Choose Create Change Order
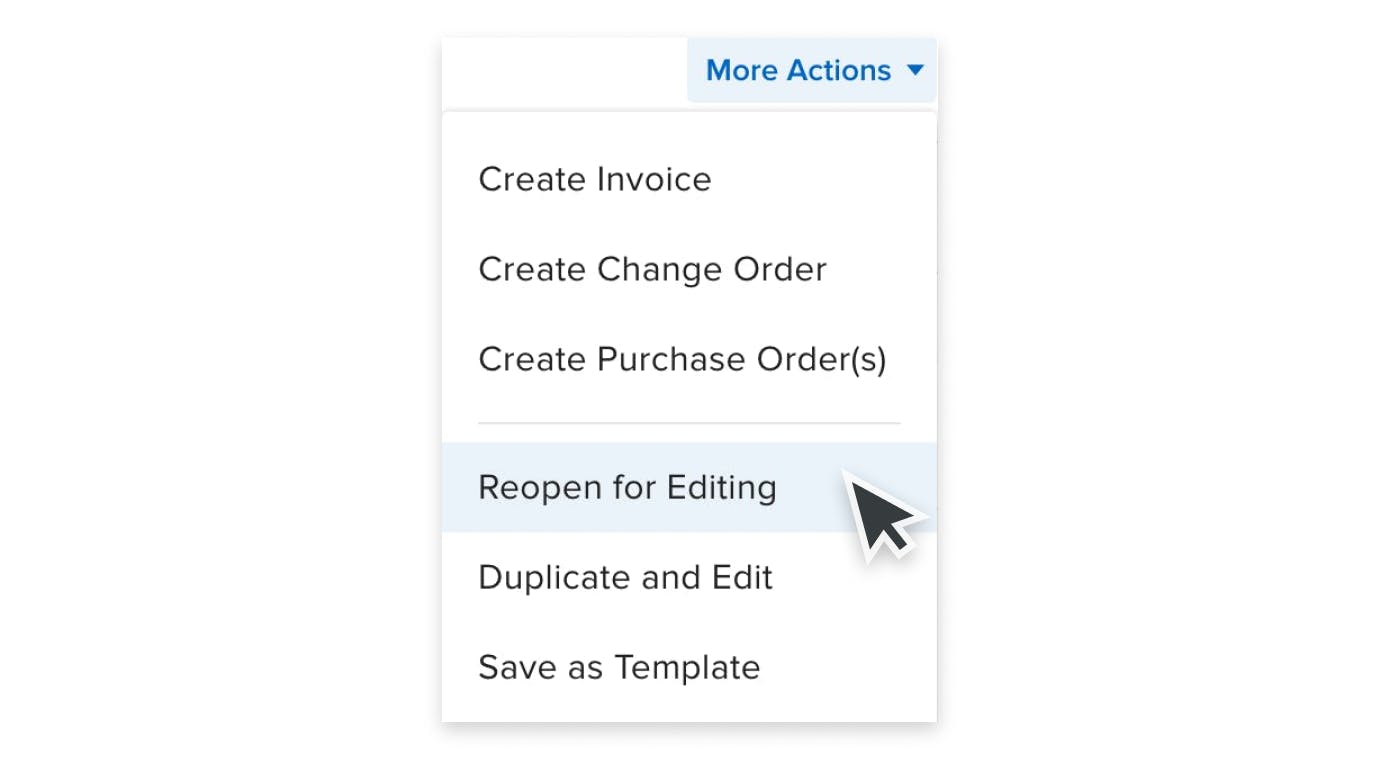This screenshot has height=760, width=1380. tap(652, 269)
